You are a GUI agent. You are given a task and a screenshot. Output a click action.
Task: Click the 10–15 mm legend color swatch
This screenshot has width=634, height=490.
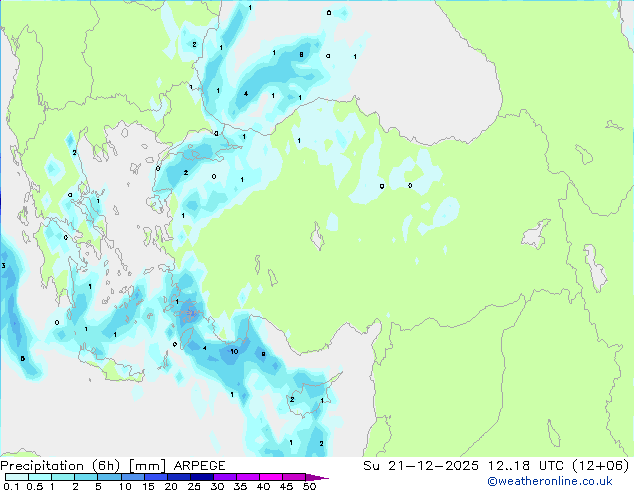pyautogui.click(x=132, y=477)
